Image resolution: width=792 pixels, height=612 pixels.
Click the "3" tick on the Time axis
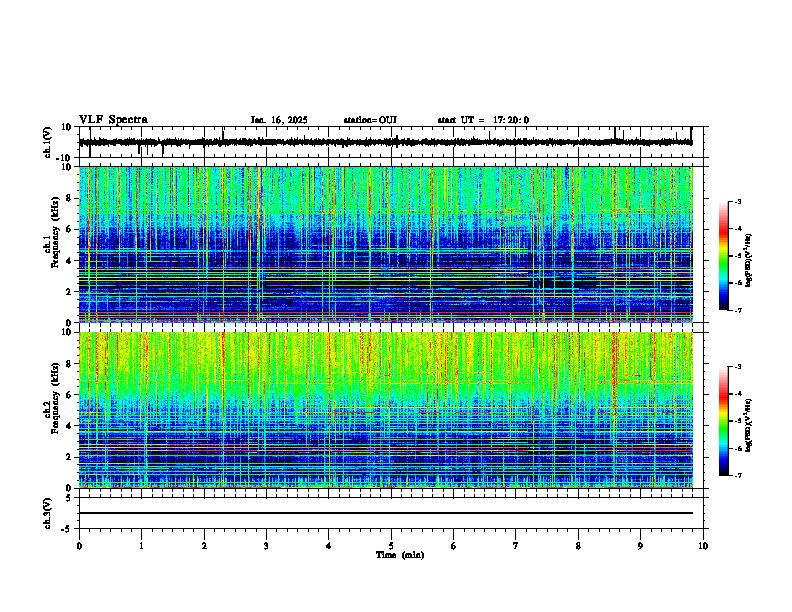pos(266,546)
